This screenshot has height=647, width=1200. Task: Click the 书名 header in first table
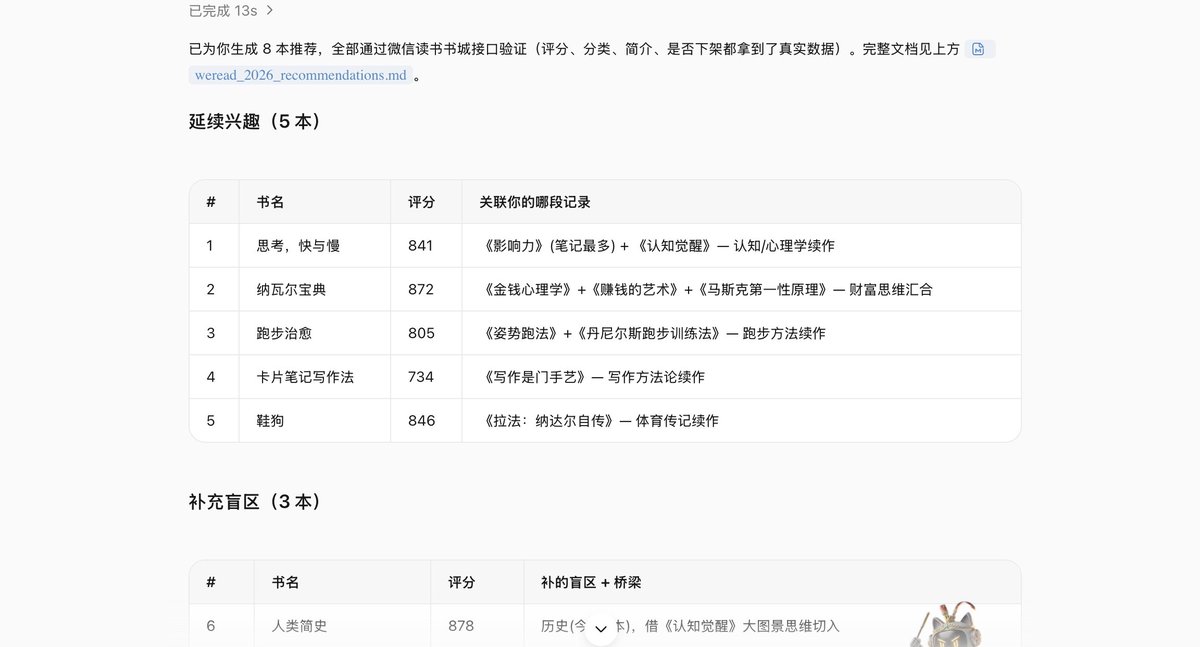point(270,202)
